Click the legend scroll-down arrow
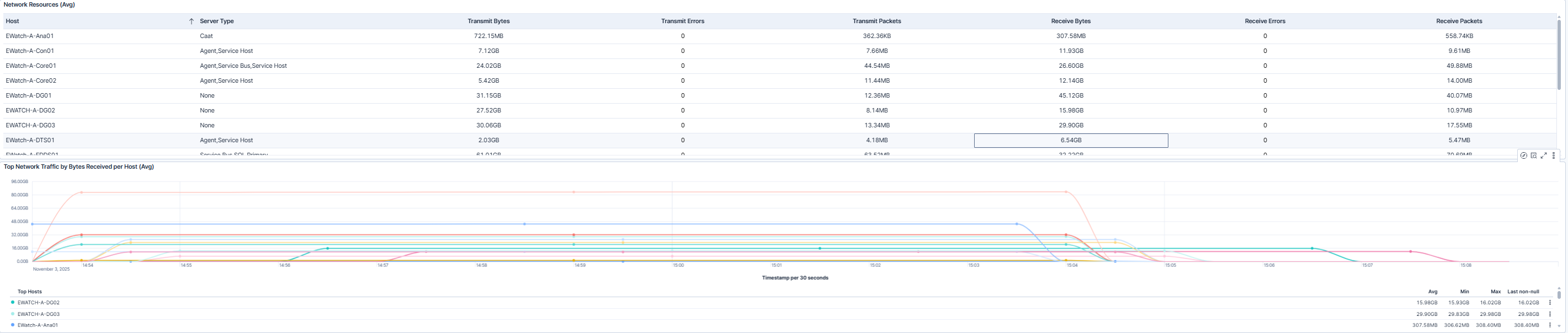Image resolution: width=1568 pixels, height=333 pixels. (x=1559, y=326)
